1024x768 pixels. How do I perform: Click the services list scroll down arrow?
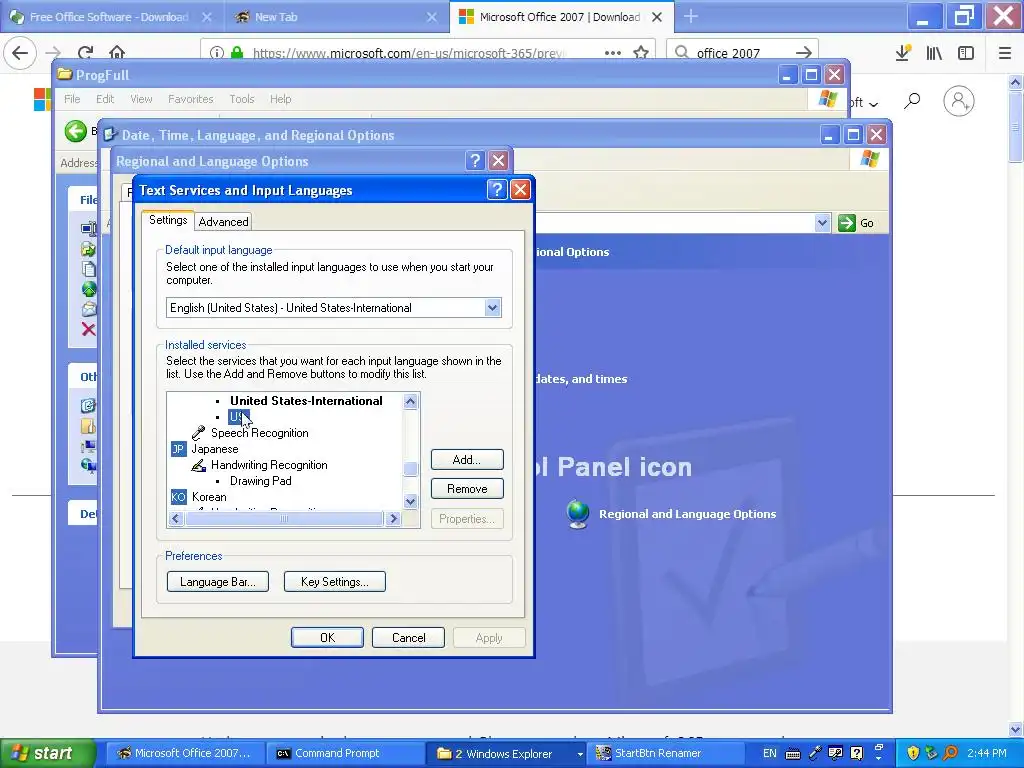tap(410, 502)
